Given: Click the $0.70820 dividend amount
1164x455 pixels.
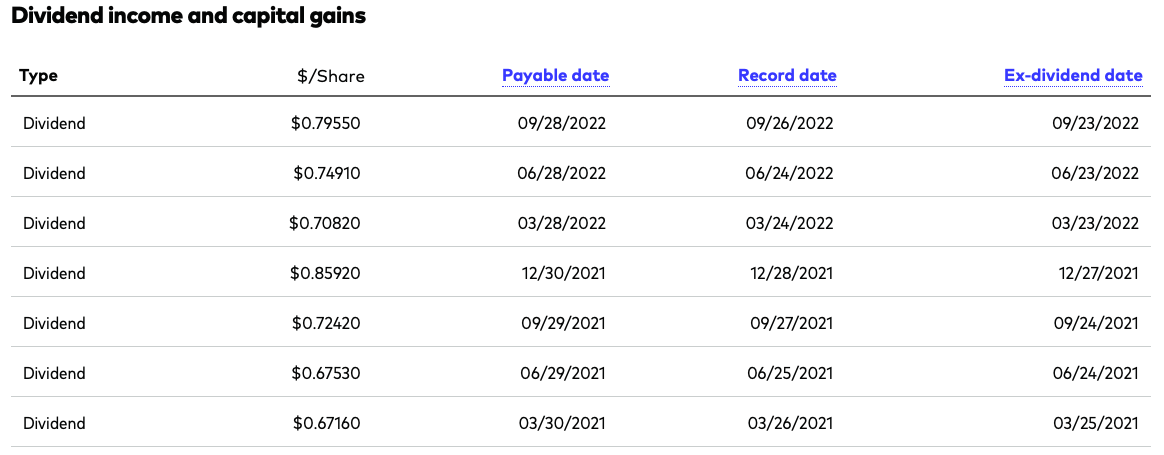Looking at the screenshot, I should tap(325, 223).
